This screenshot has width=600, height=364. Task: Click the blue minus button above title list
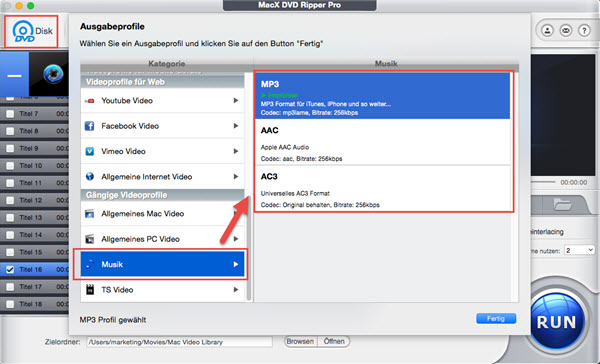click(15, 75)
